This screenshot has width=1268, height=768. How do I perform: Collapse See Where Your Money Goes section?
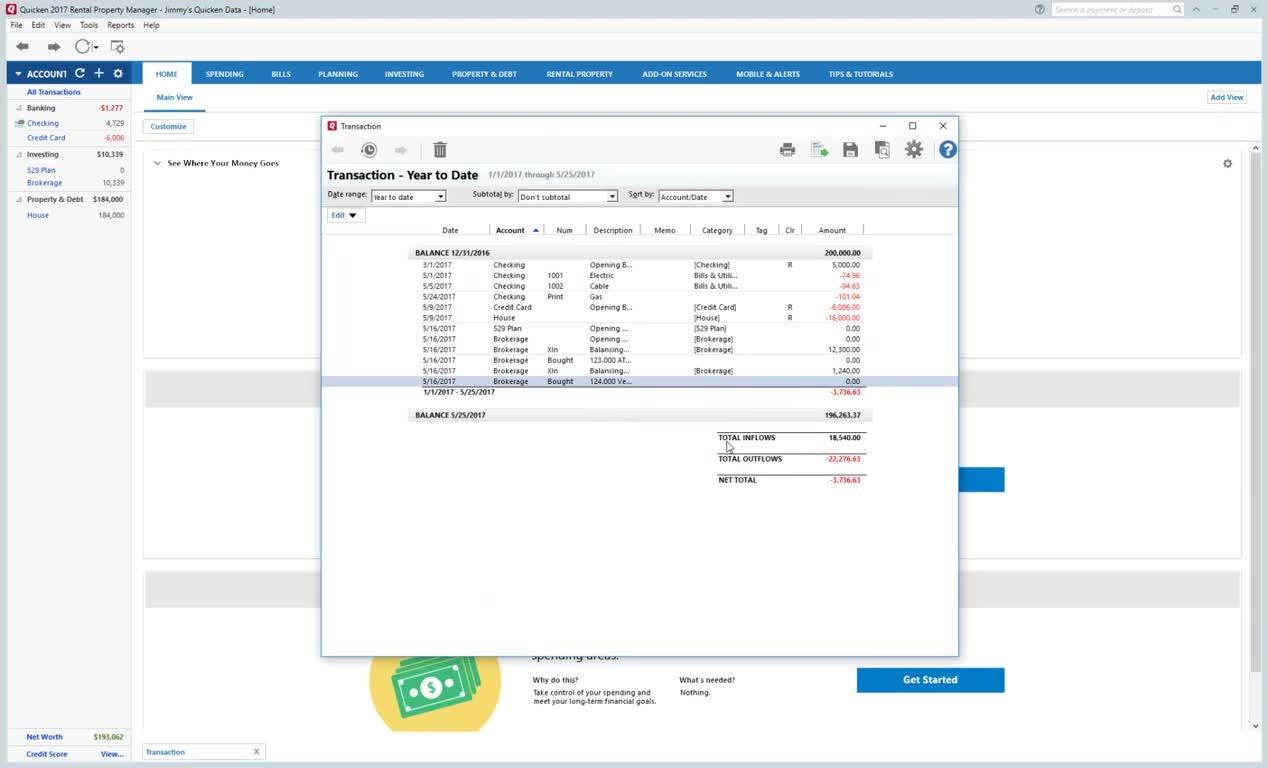157,163
